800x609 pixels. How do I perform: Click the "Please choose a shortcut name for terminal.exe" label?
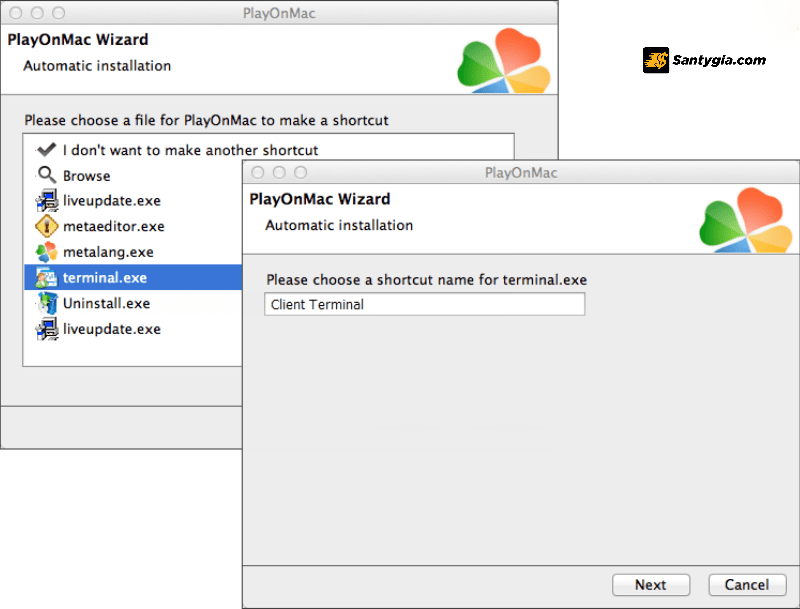point(427,280)
